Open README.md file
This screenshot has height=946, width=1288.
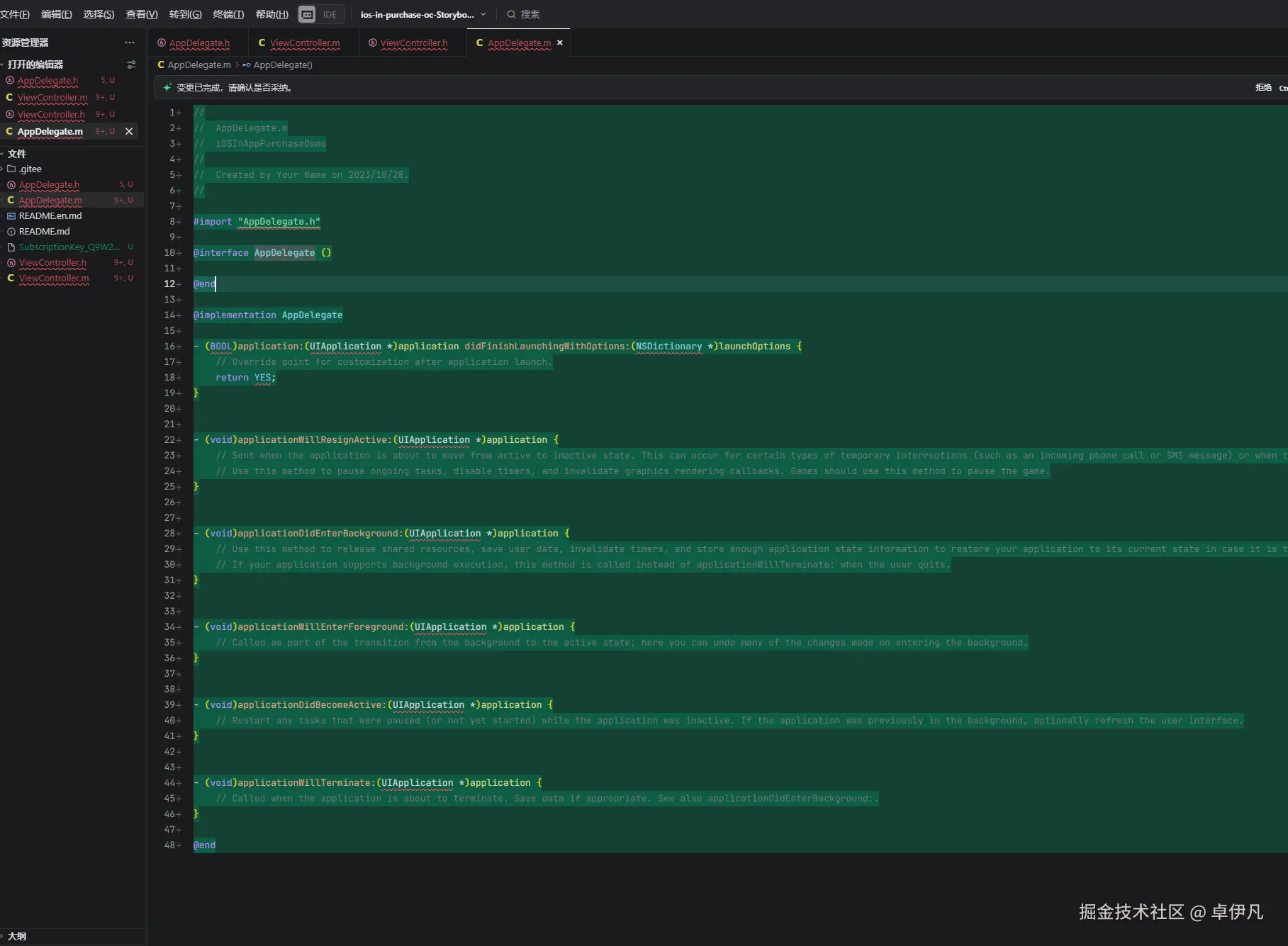click(x=44, y=232)
